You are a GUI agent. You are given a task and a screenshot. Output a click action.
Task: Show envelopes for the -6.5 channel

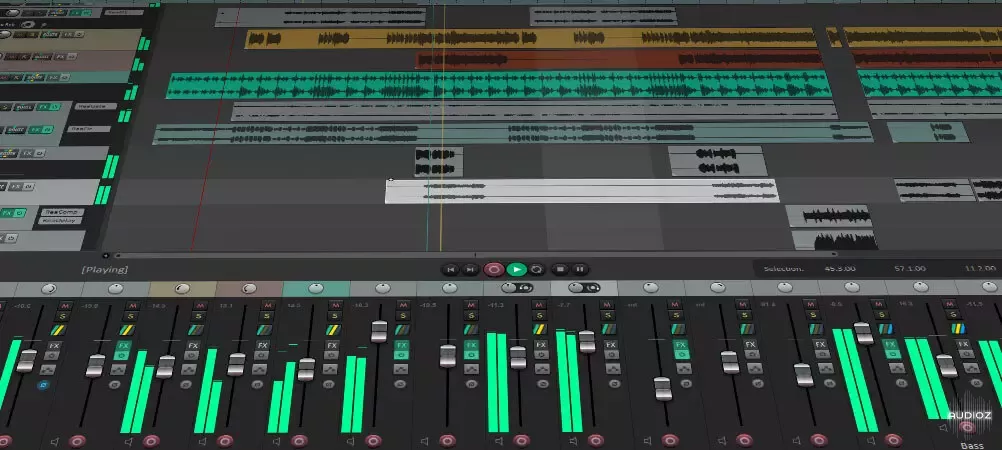pos(898,368)
